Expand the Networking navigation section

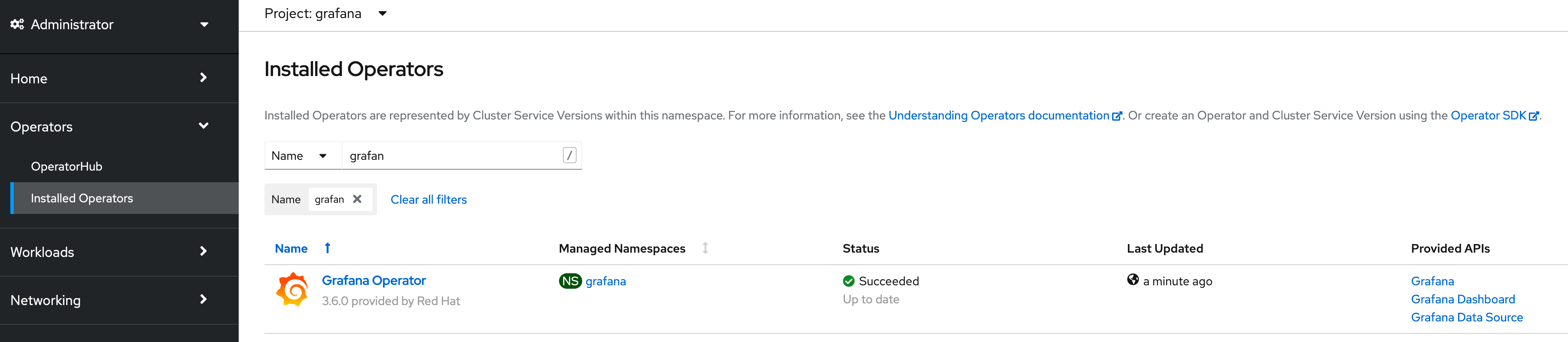[119, 300]
